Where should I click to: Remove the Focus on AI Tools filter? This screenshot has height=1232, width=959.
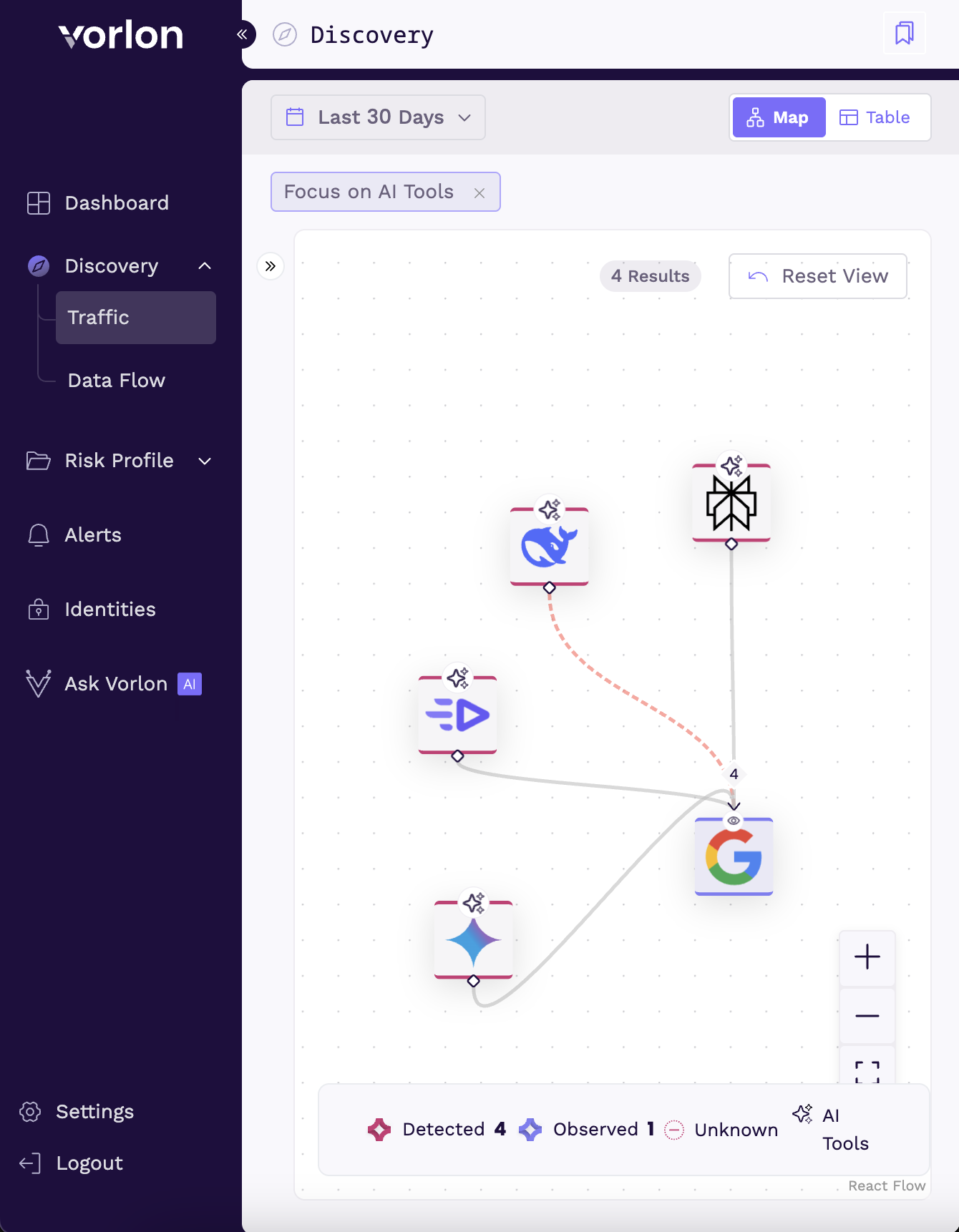479,192
